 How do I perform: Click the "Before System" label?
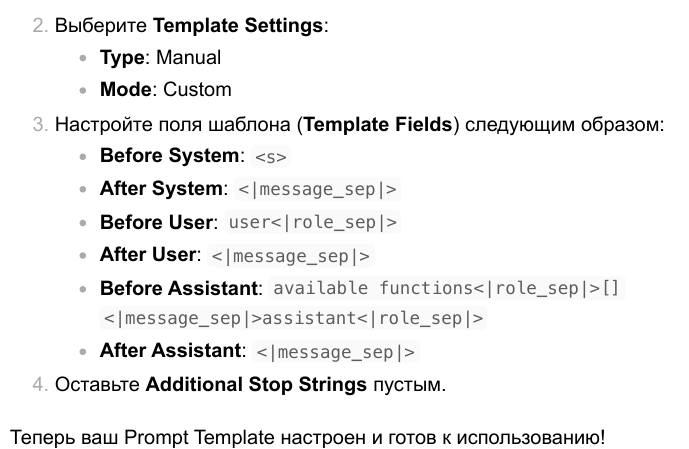point(170,157)
